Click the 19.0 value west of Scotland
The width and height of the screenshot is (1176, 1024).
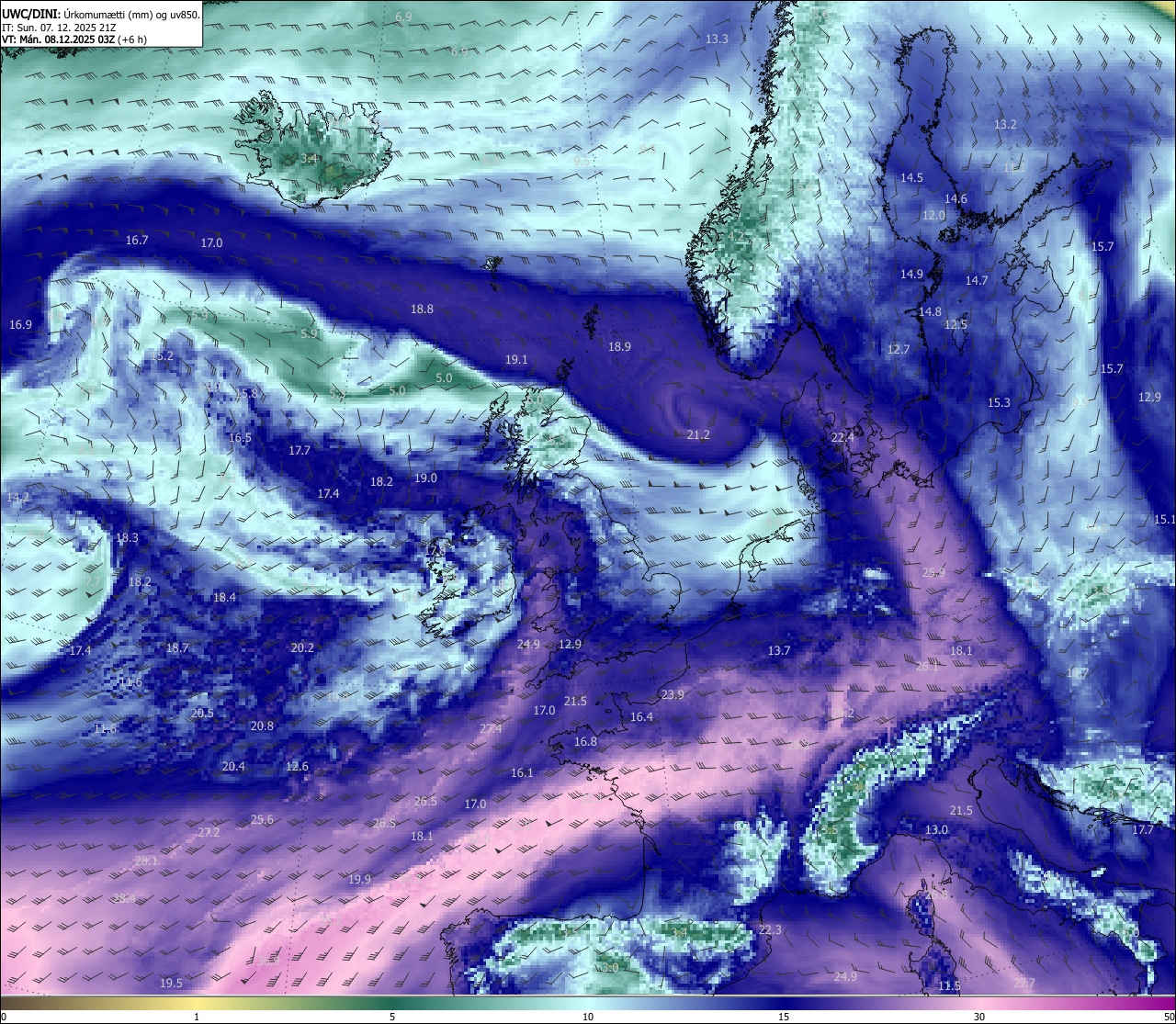click(x=425, y=478)
